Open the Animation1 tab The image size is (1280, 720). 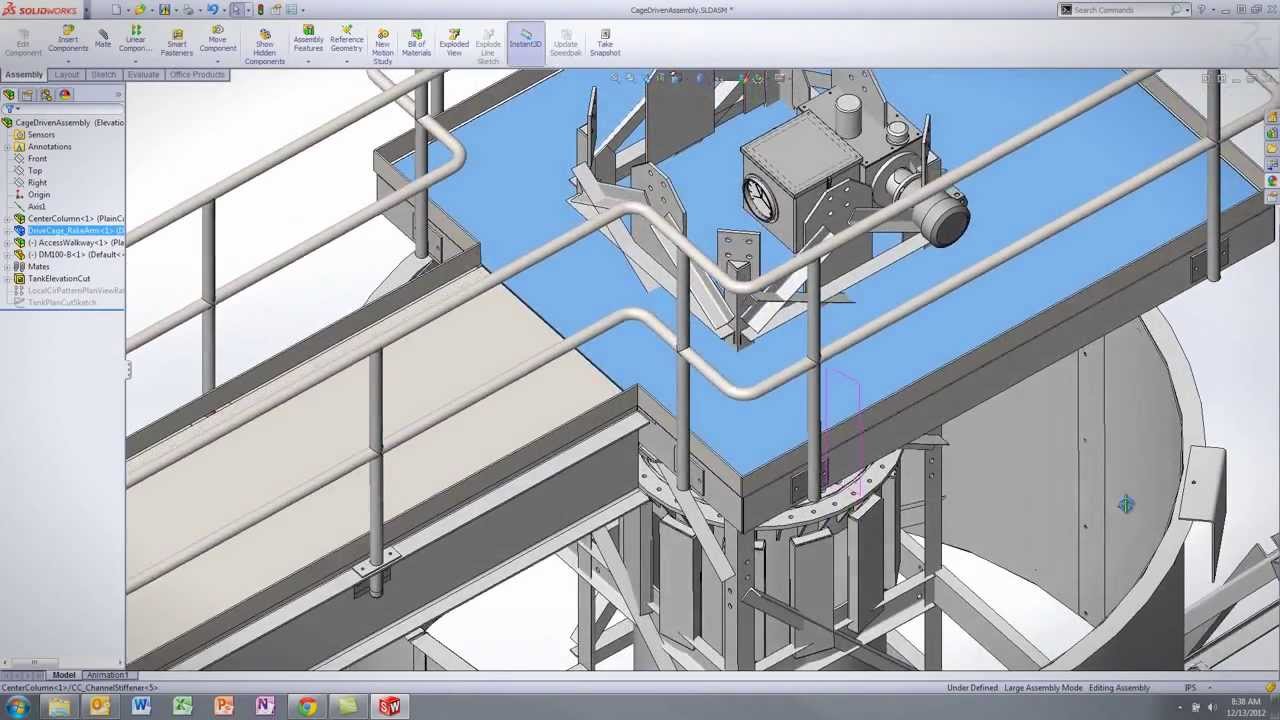[106, 675]
